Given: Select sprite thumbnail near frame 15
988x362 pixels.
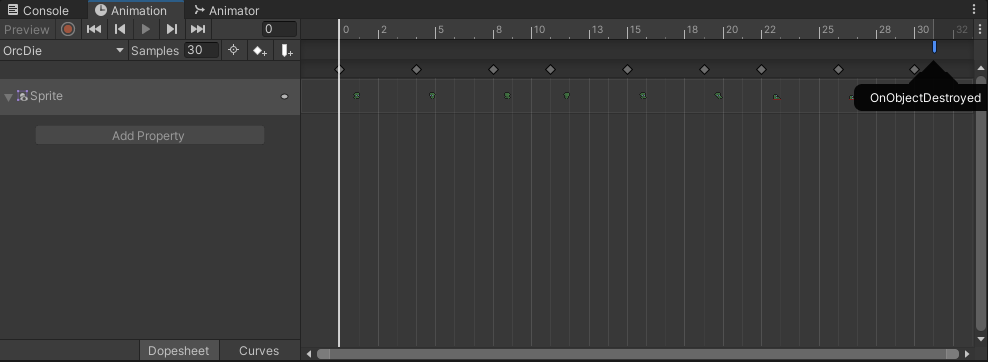Looking at the screenshot, I should pos(643,96).
